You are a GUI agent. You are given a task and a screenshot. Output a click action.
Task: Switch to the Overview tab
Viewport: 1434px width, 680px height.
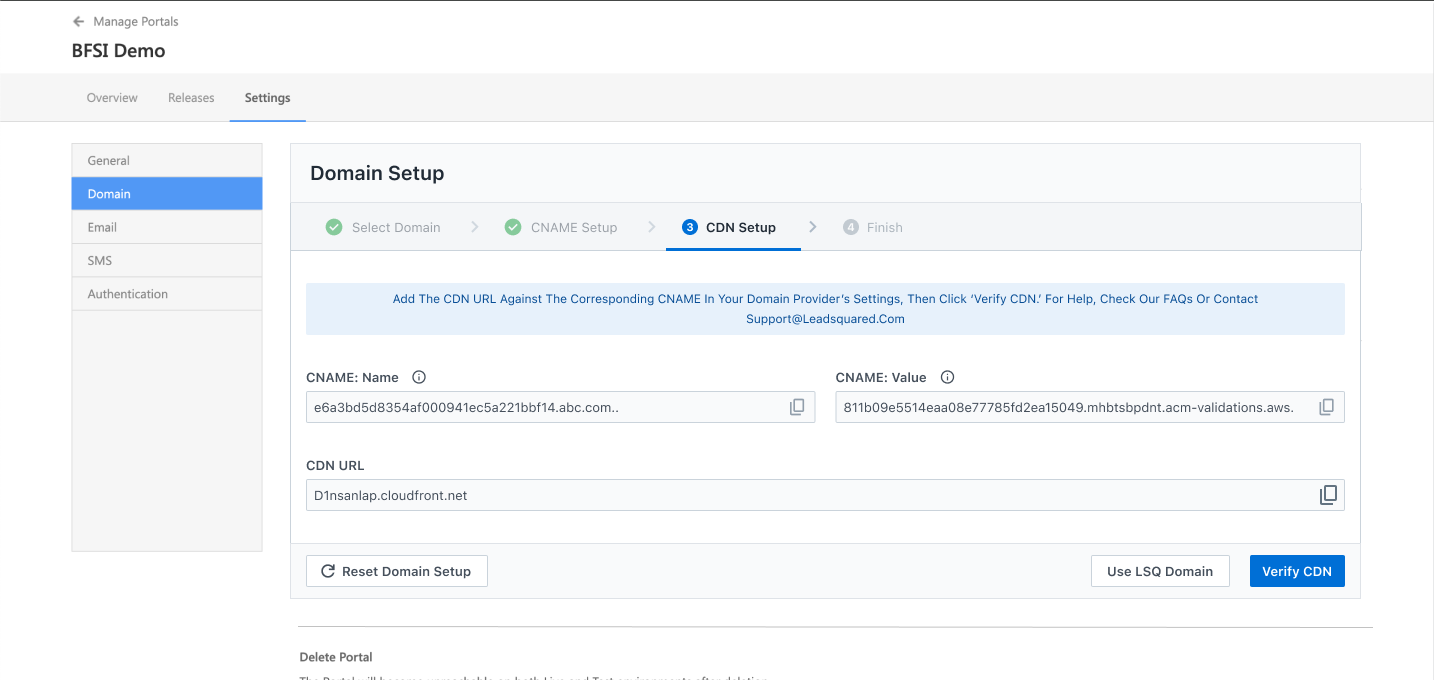(111, 97)
